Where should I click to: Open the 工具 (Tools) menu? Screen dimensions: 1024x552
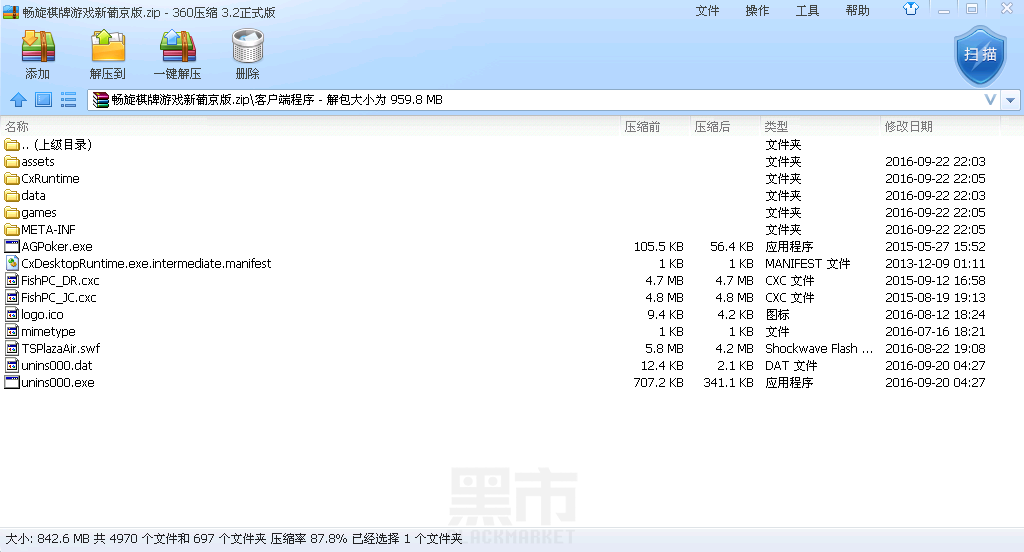[x=807, y=10]
